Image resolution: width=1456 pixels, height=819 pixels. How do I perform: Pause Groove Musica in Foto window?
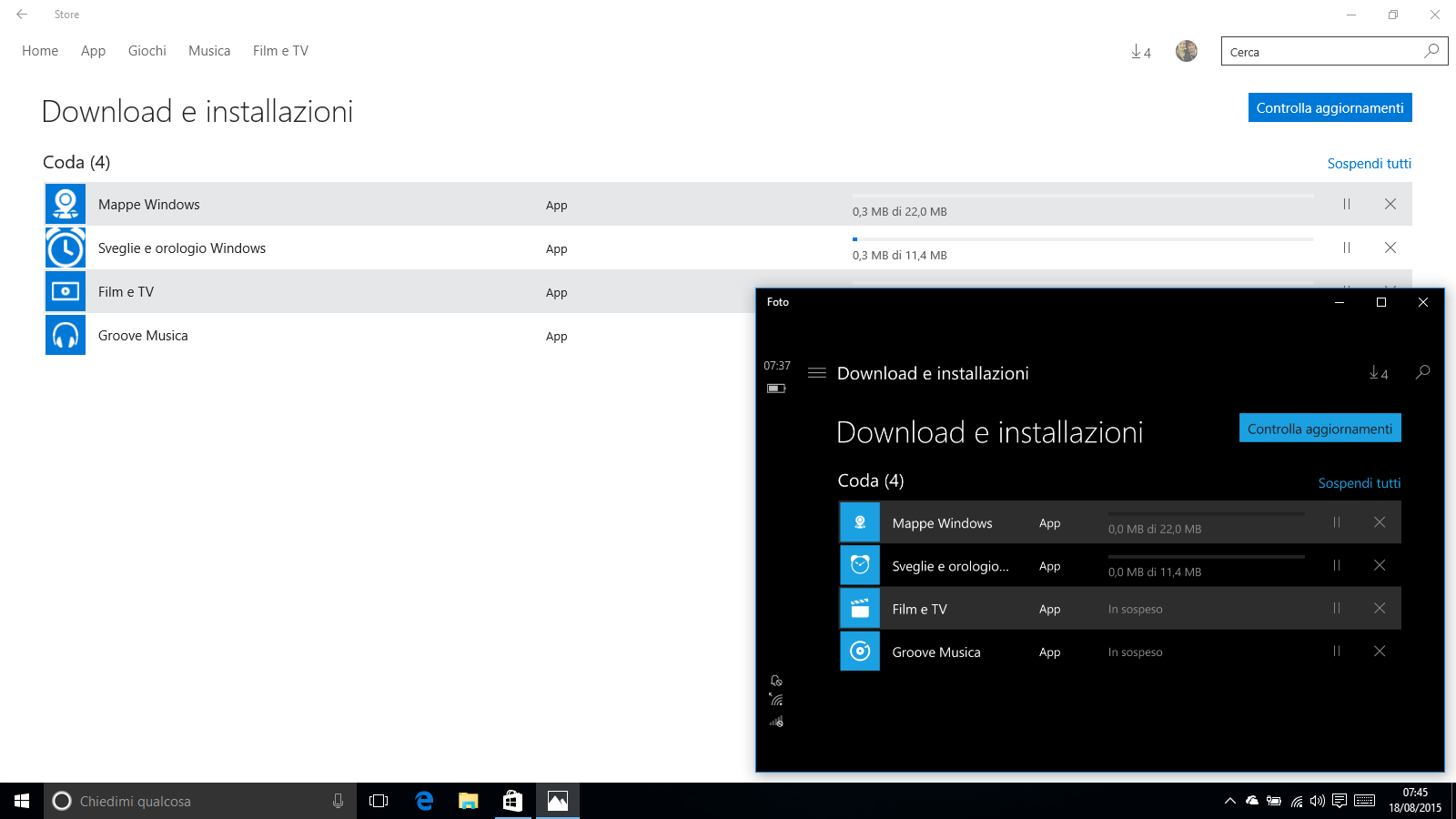1337,651
